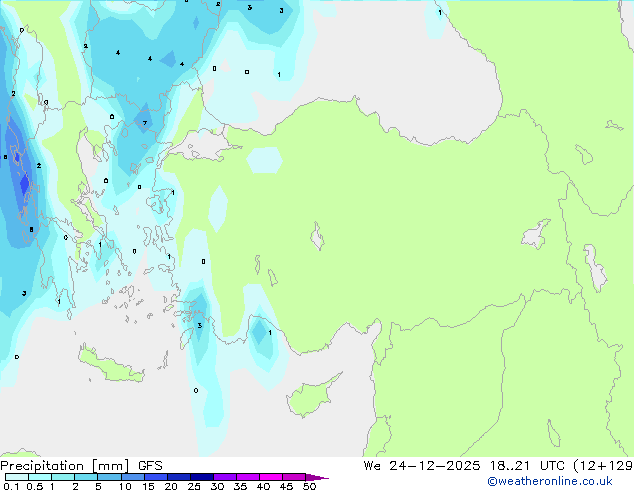Click the '7' precipitation value on map

145,123
